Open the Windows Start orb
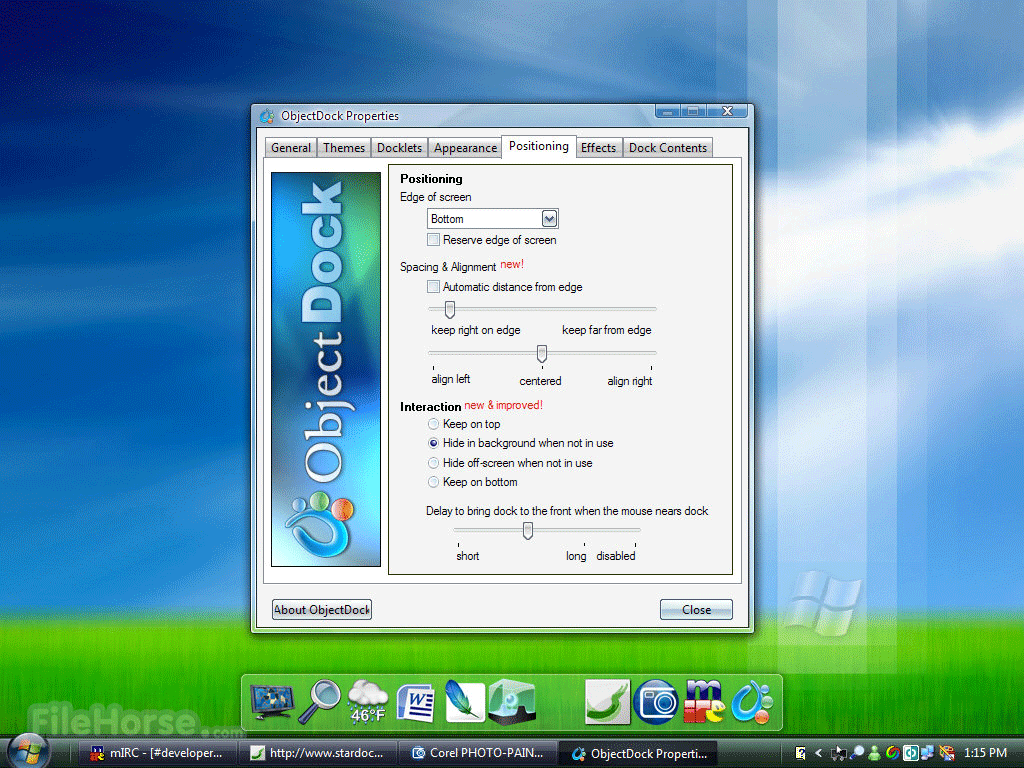Viewport: 1024px width, 768px height. pos(27,751)
